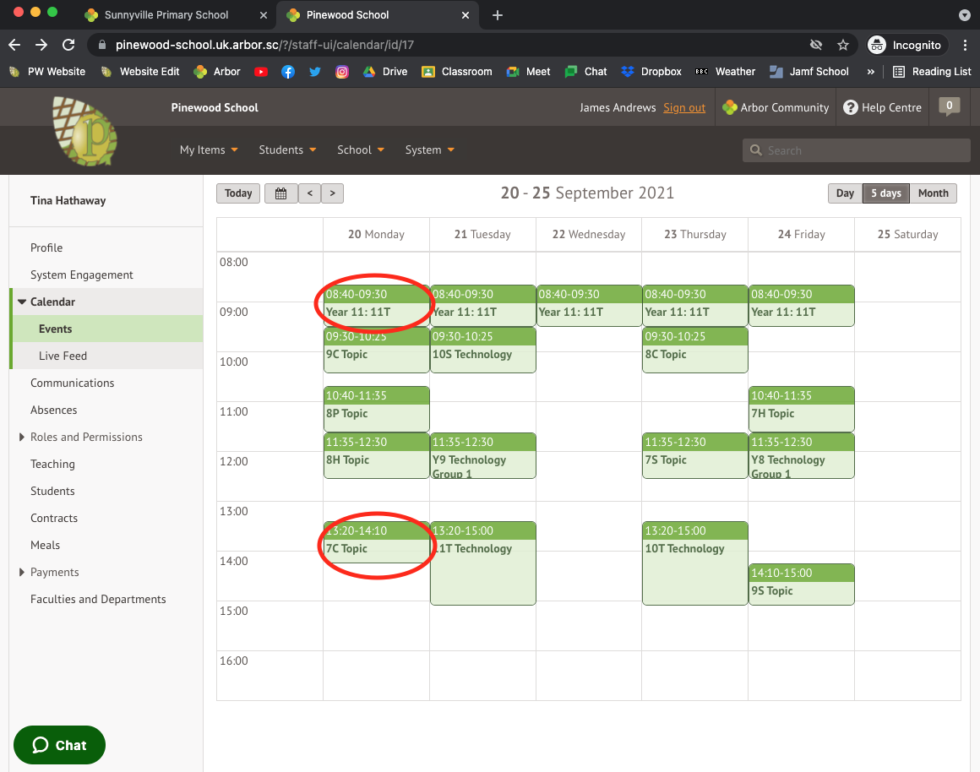Open the Help Centre icon
Screen dimensions: 980x772
(850, 108)
